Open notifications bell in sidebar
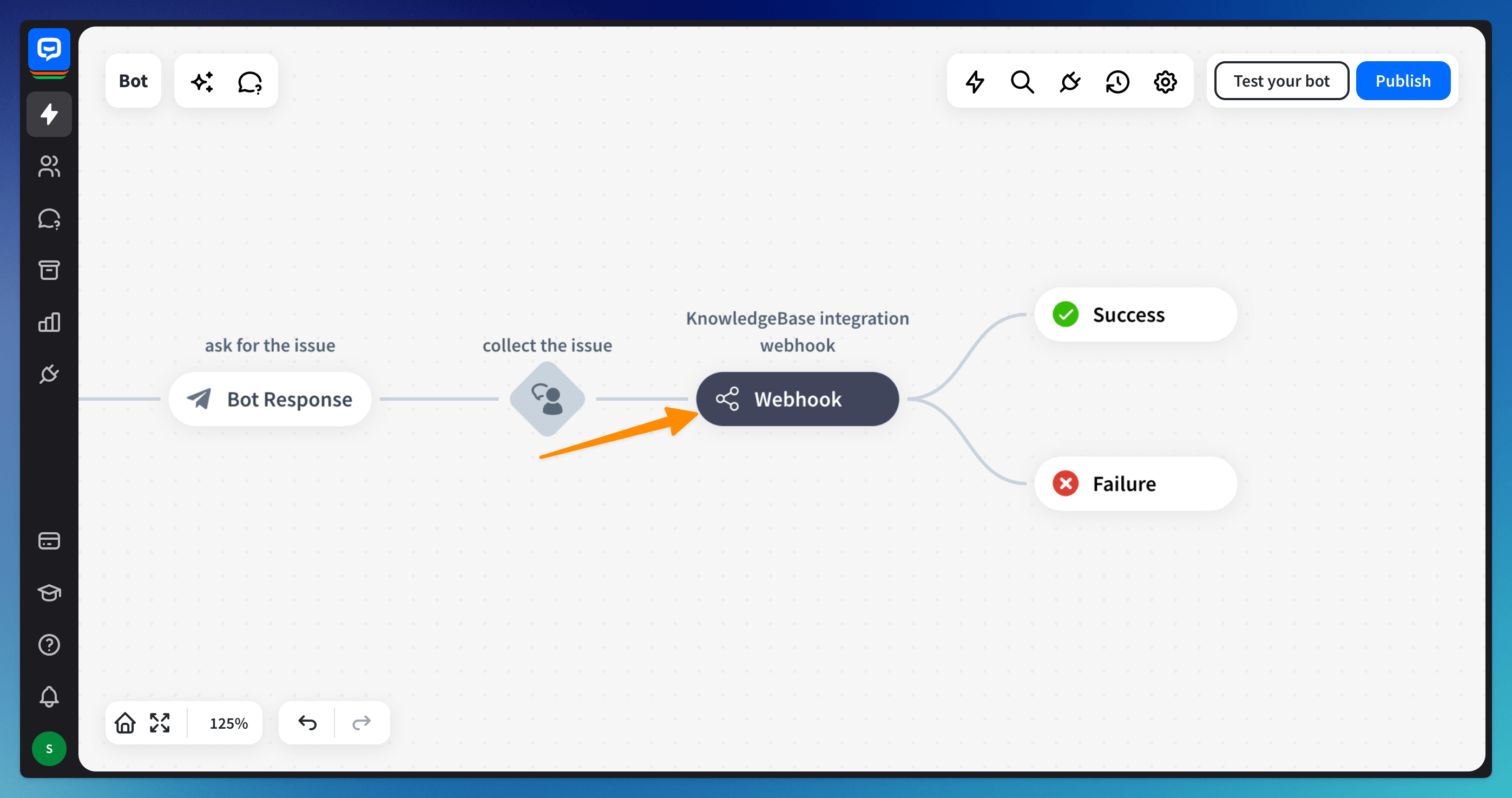The width and height of the screenshot is (1512, 798). coord(49,696)
